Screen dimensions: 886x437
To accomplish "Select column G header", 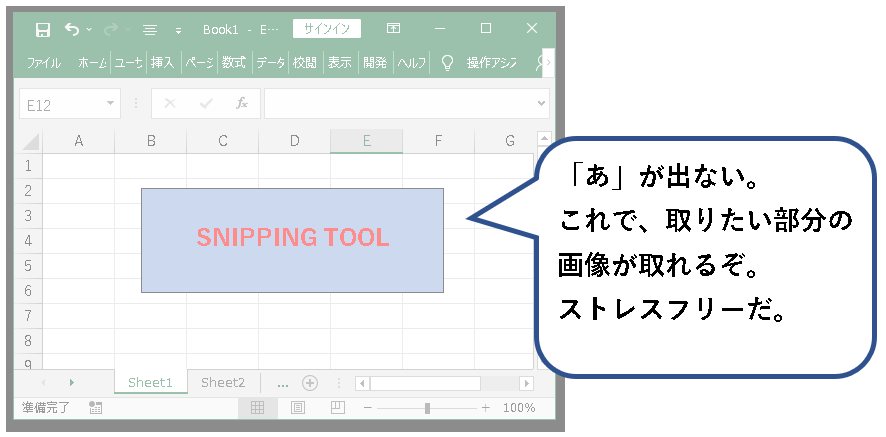I will [510, 141].
